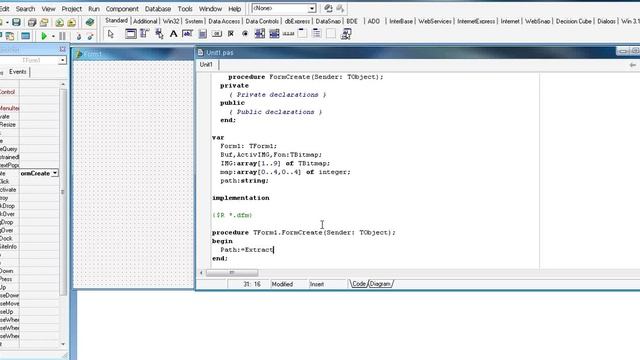Click the Pause program icon
Image resolution: width=640 pixels, height=360 pixels.
[x=62, y=36]
